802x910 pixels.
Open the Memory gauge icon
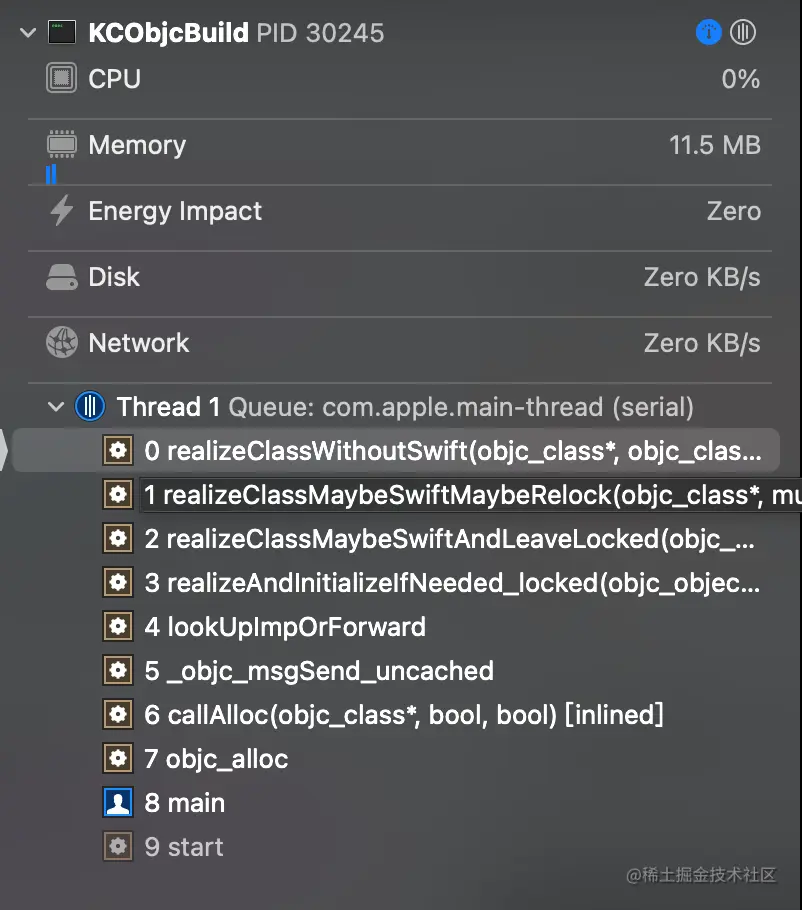[x=61, y=144]
